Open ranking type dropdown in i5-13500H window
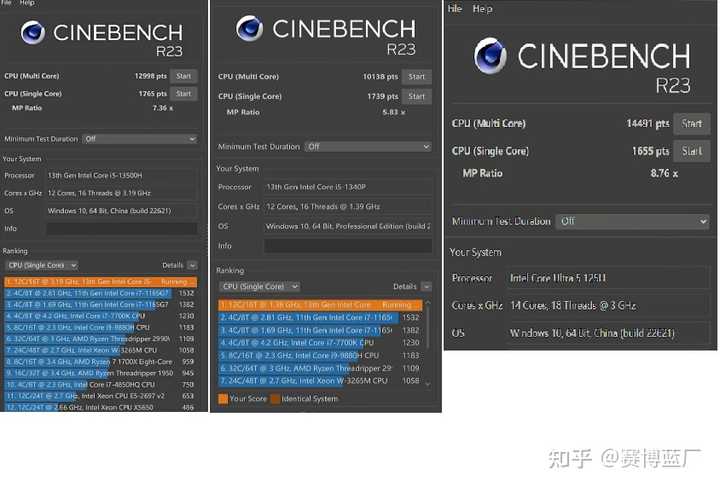The width and height of the screenshot is (720, 487). tap(41, 265)
